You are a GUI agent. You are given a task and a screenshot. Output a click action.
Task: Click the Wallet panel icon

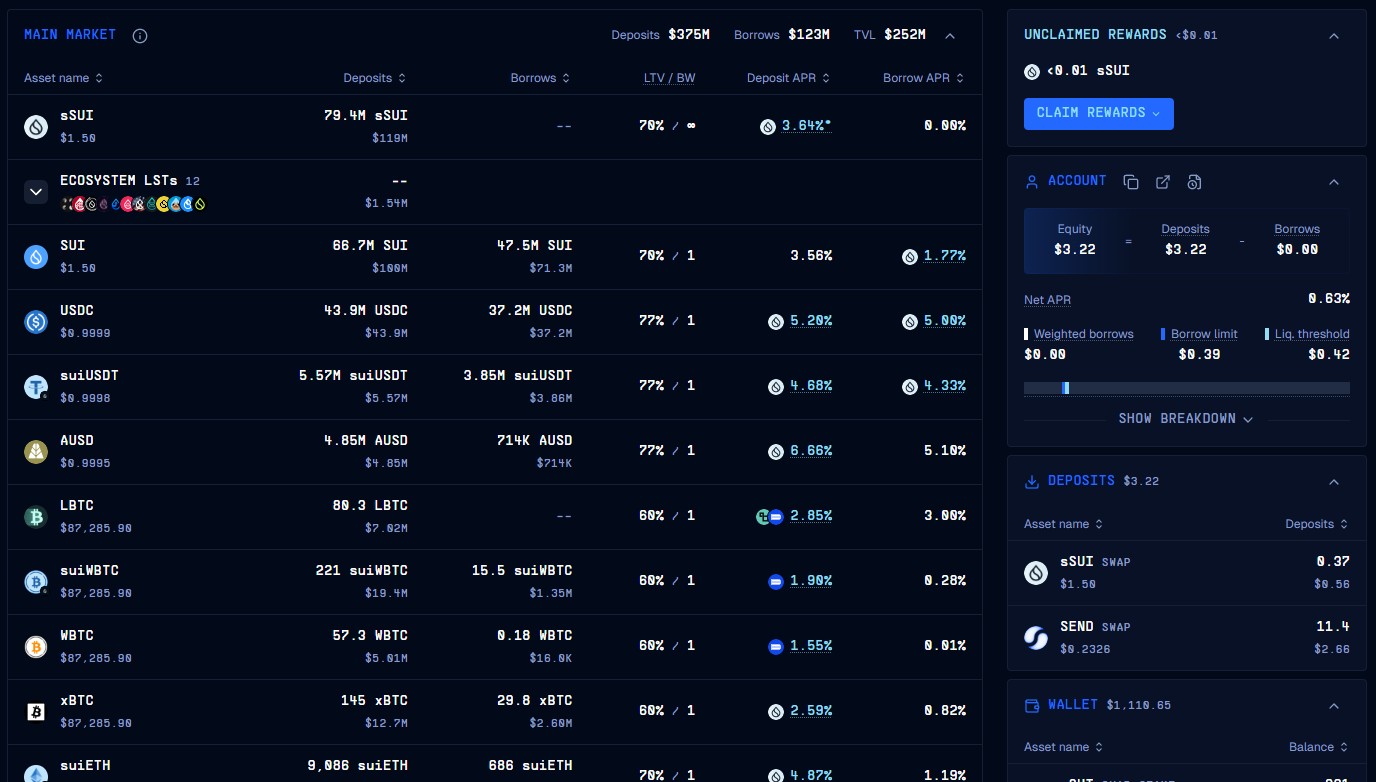pyautogui.click(x=1032, y=705)
